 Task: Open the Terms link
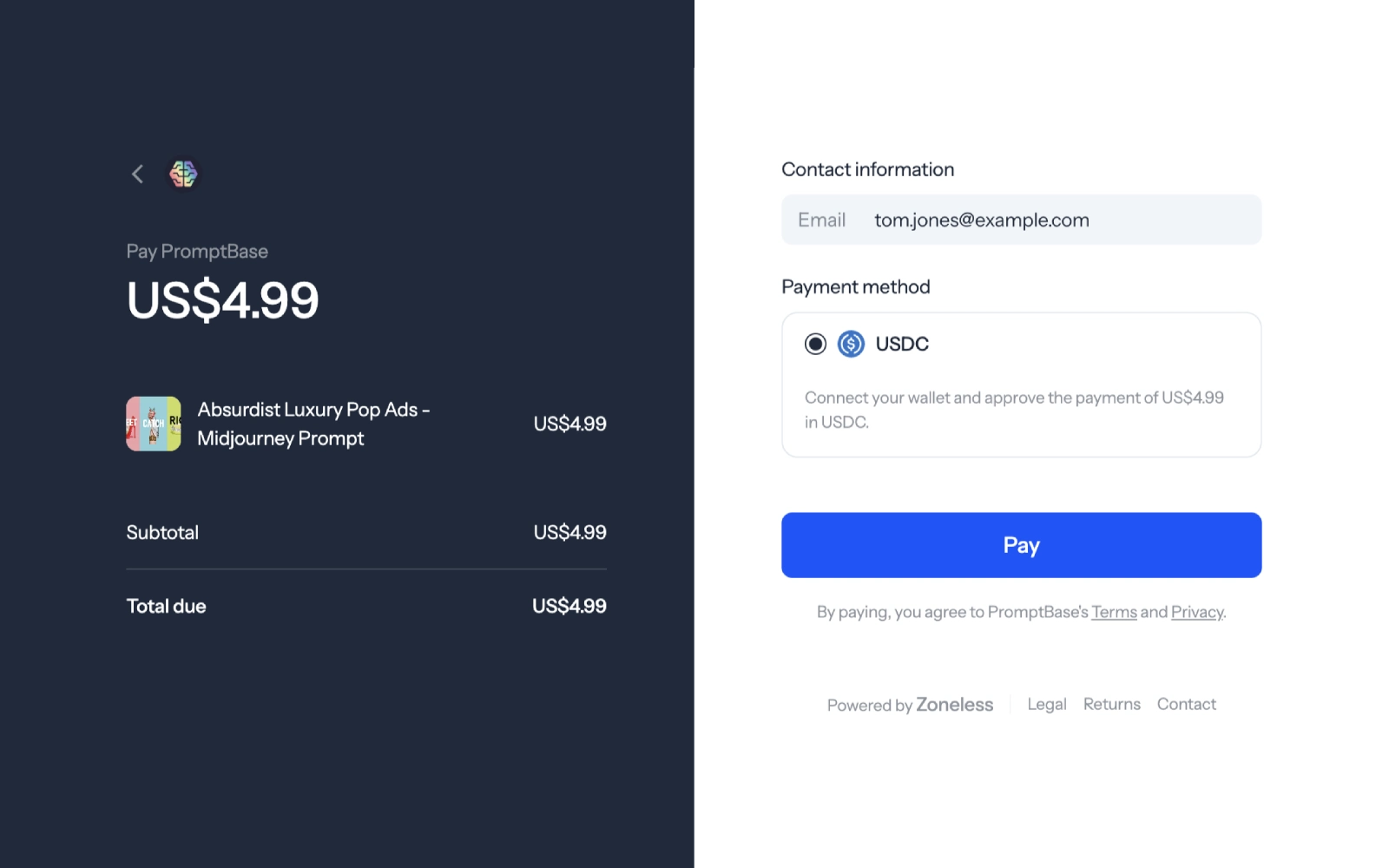1114,612
